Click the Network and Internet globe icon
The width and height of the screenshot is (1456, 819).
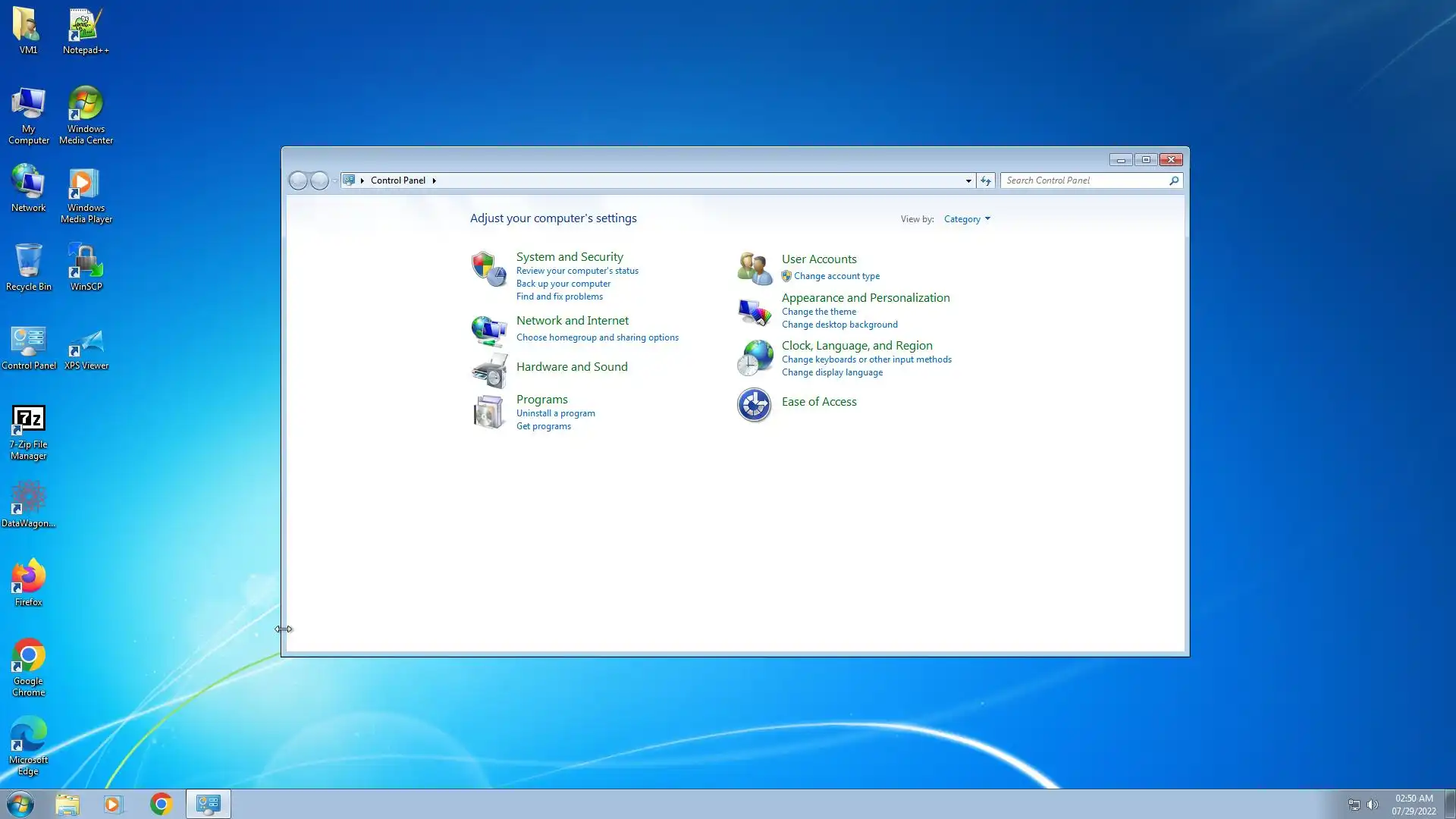coord(488,330)
